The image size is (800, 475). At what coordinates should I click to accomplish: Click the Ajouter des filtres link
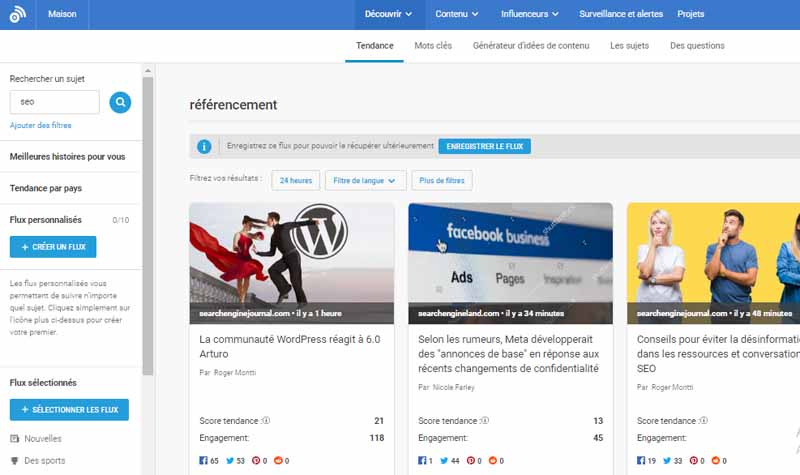coord(40,125)
